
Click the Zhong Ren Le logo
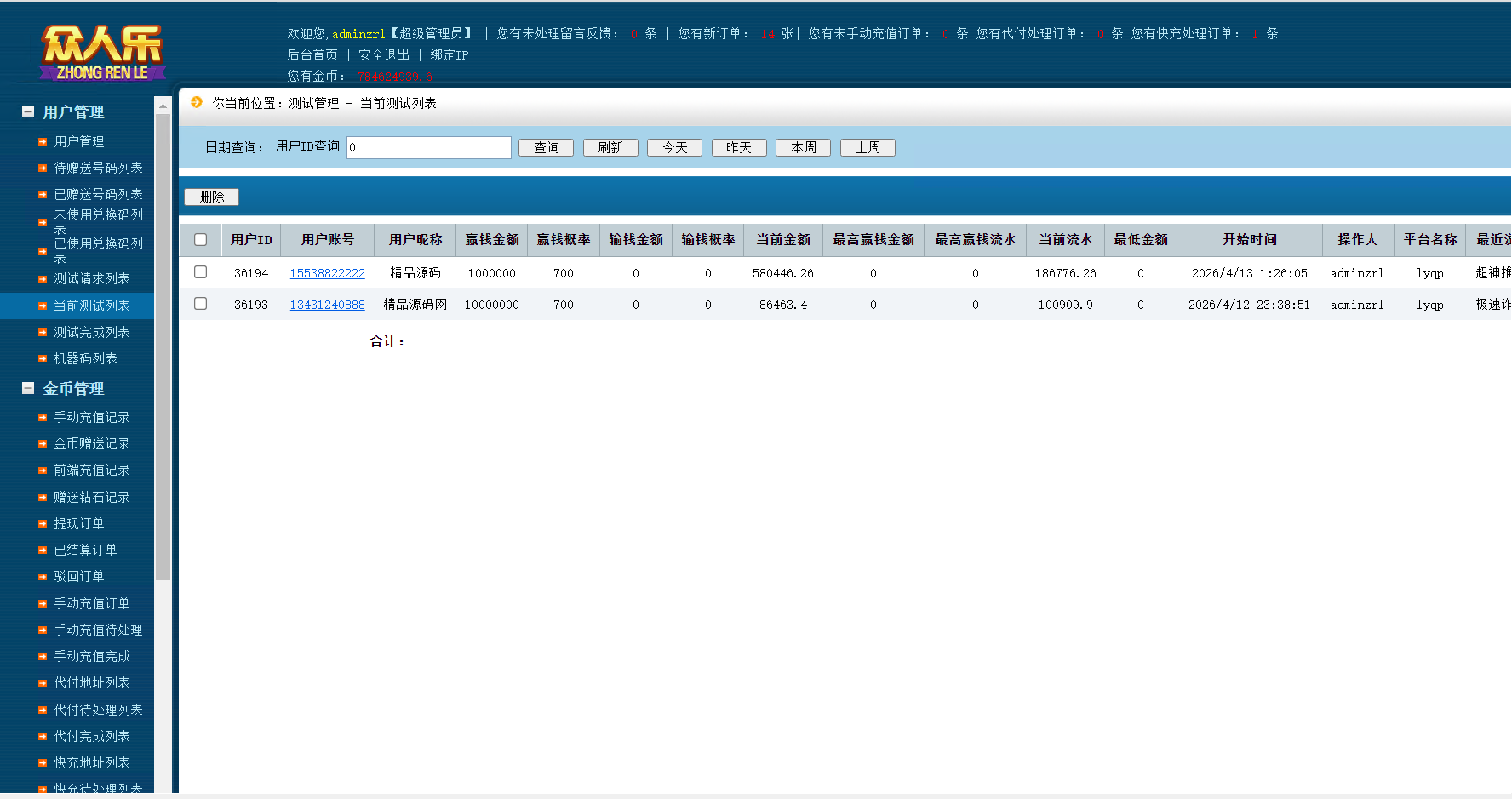[102, 53]
